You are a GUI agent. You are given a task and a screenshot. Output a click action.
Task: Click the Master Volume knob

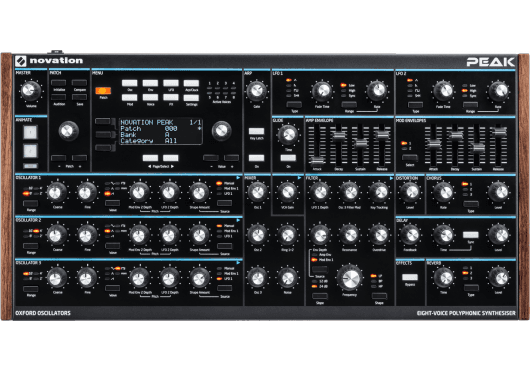(30, 91)
